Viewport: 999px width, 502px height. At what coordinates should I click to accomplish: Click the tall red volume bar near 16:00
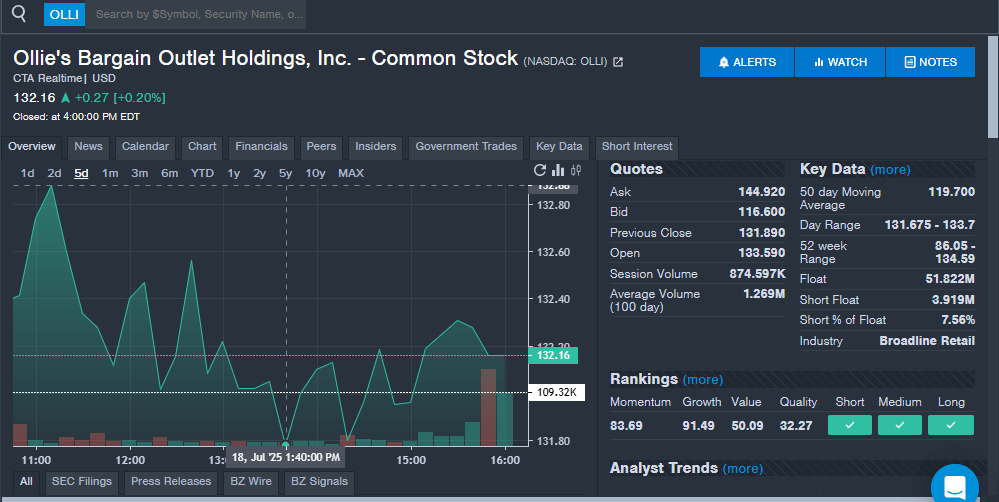(488, 407)
